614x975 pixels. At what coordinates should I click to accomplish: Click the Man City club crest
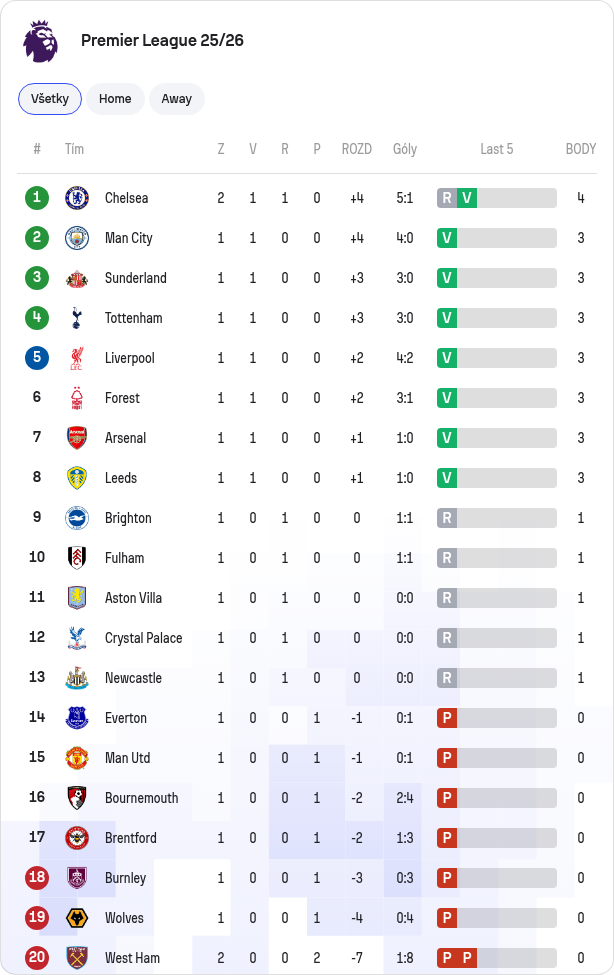pos(77,238)
